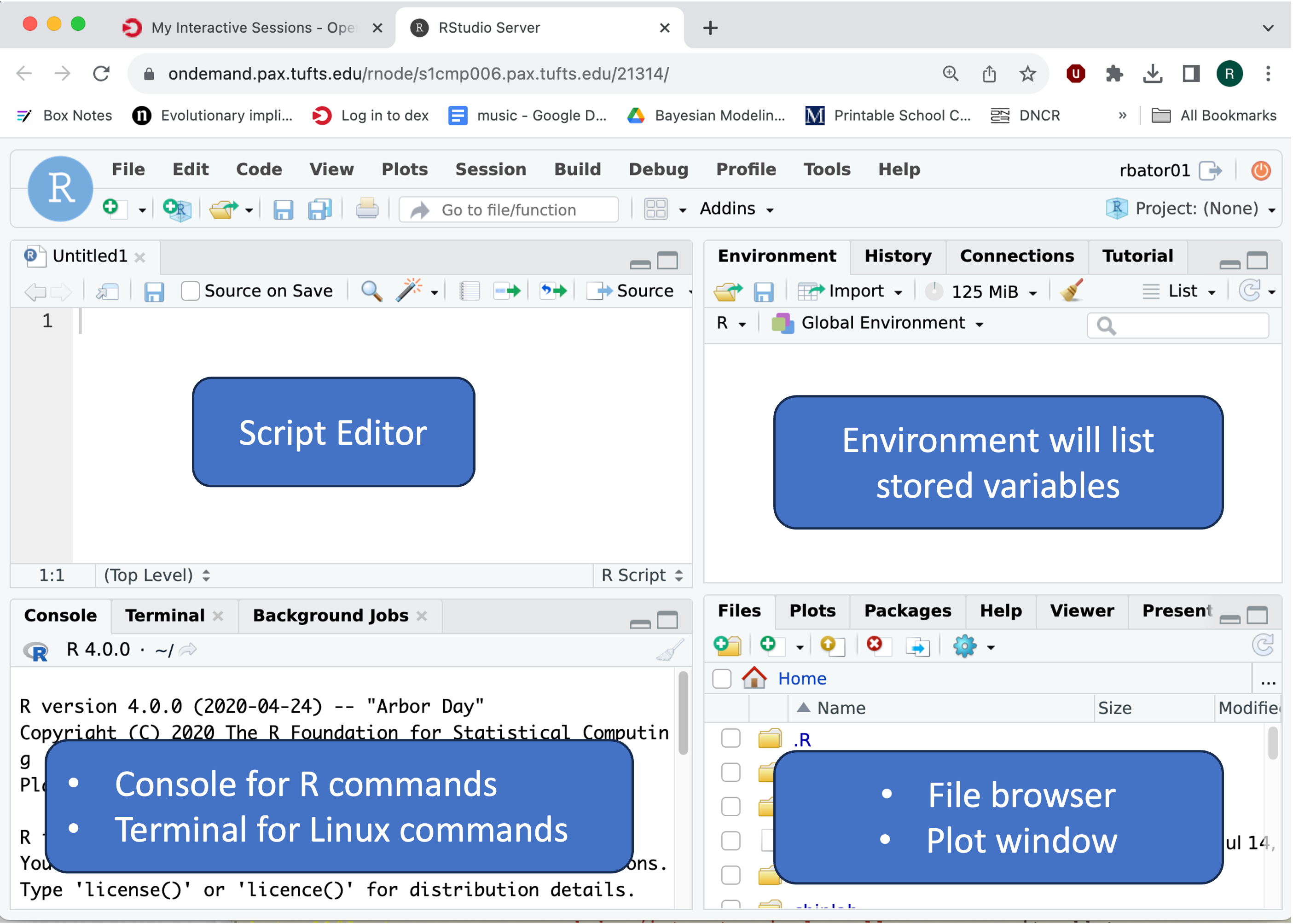Clear environment with the broom icon
The image size is (1293, 924).
tap(1072, 291)
